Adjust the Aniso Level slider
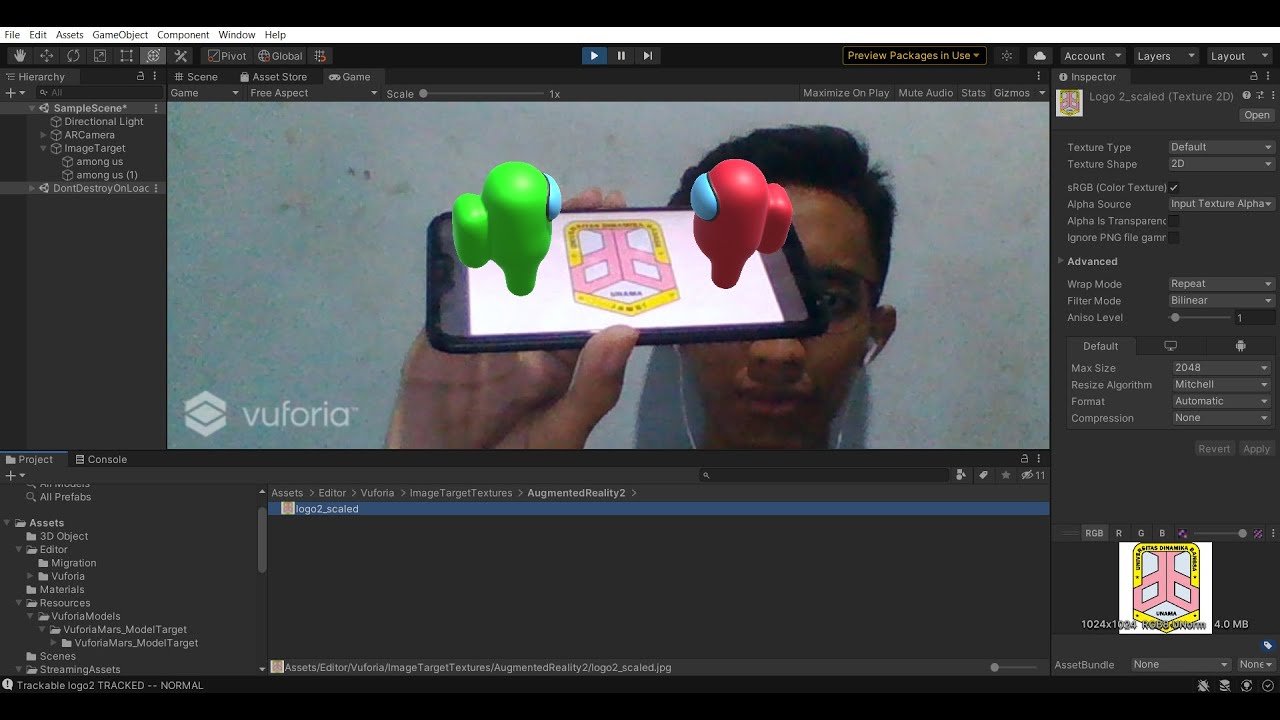 coord(1202,318)
